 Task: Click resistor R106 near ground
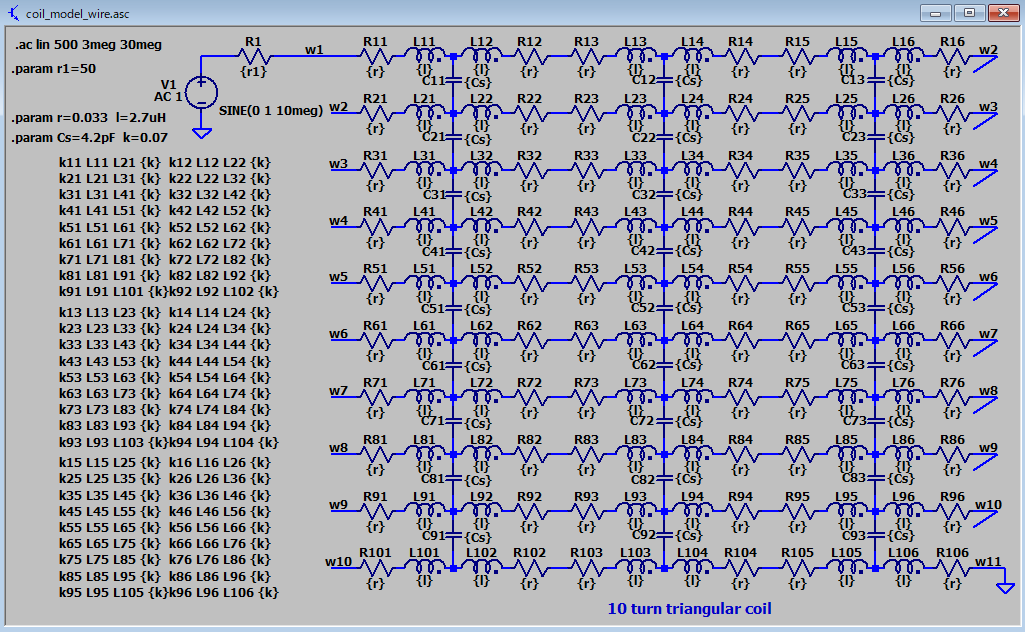click(x=953, y=568)
